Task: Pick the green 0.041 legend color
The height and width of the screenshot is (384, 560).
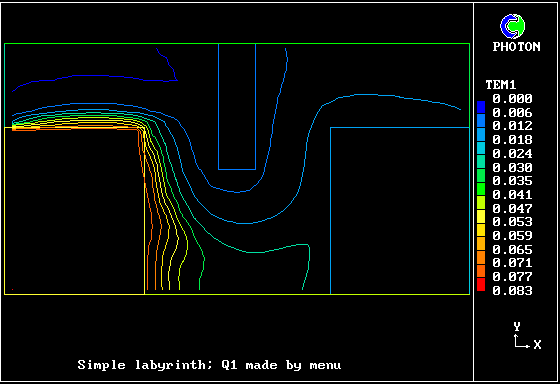Action: (481, 189)
